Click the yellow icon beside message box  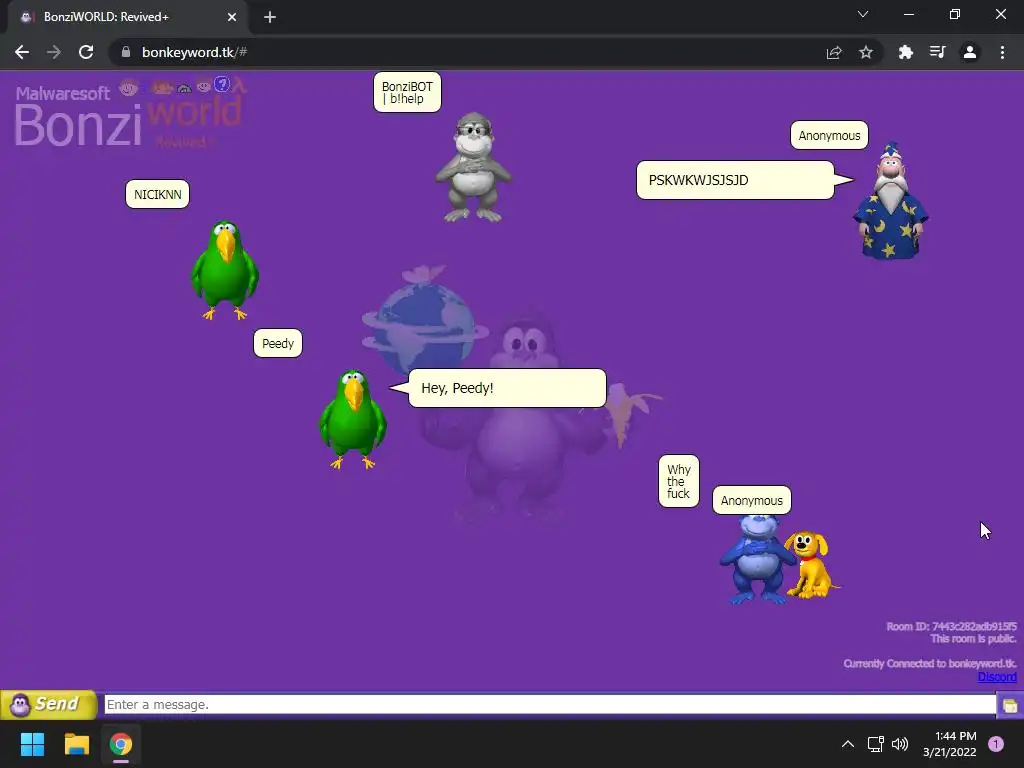pyautogui.click(x=1010, y=706)
